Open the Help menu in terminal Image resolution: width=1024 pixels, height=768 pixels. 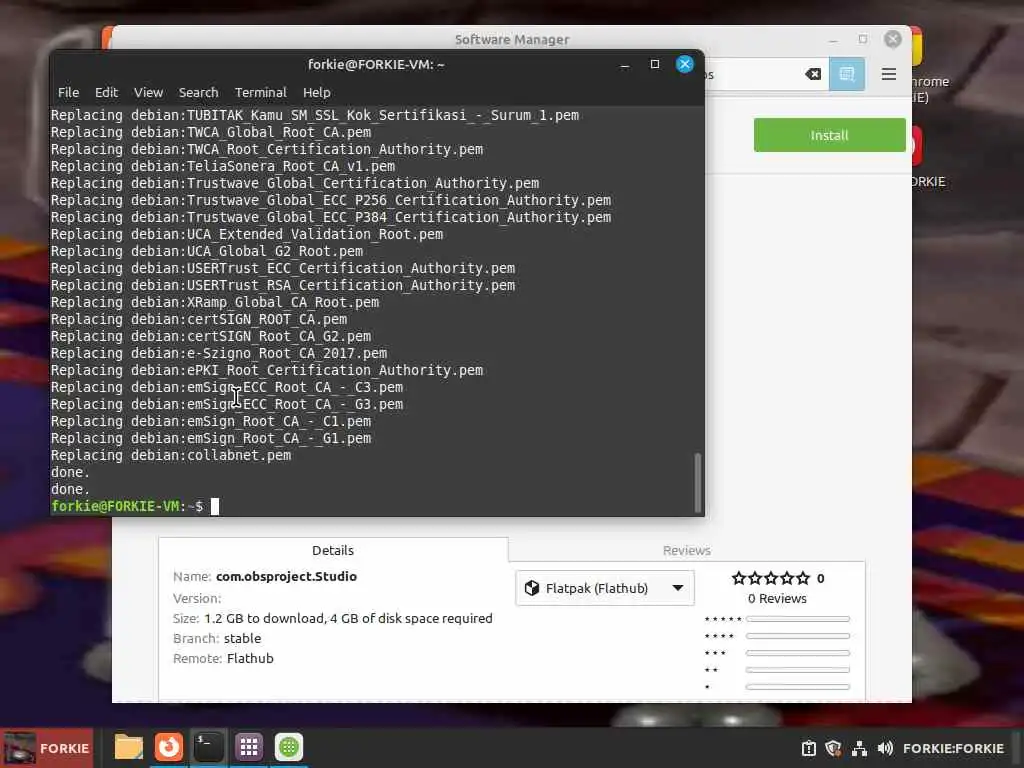(316, 92)
